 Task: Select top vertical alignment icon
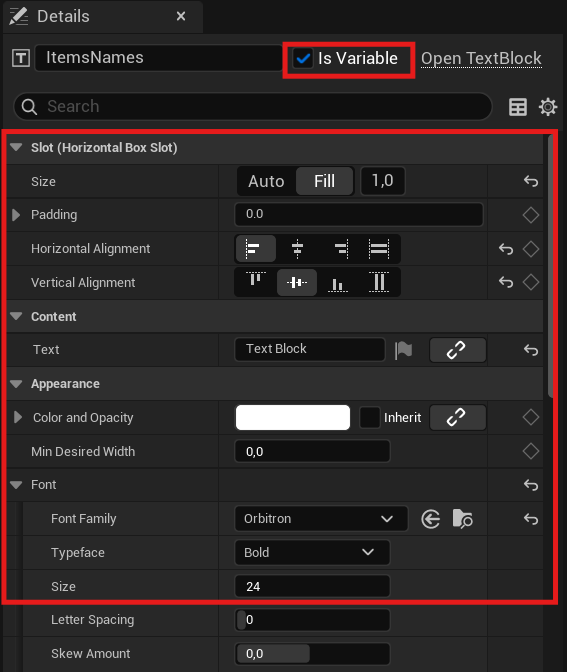255,282
